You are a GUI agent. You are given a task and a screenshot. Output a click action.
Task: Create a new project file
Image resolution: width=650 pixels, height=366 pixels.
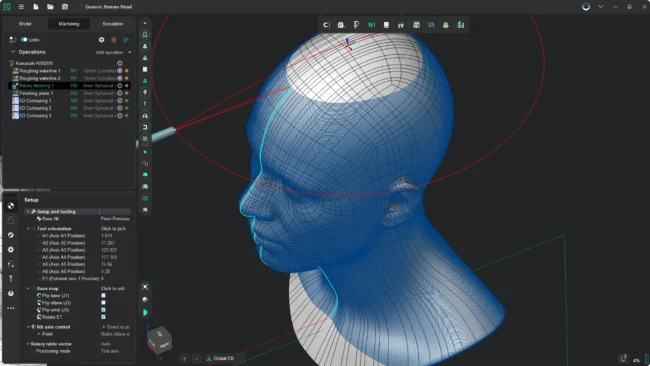point(36,7)
